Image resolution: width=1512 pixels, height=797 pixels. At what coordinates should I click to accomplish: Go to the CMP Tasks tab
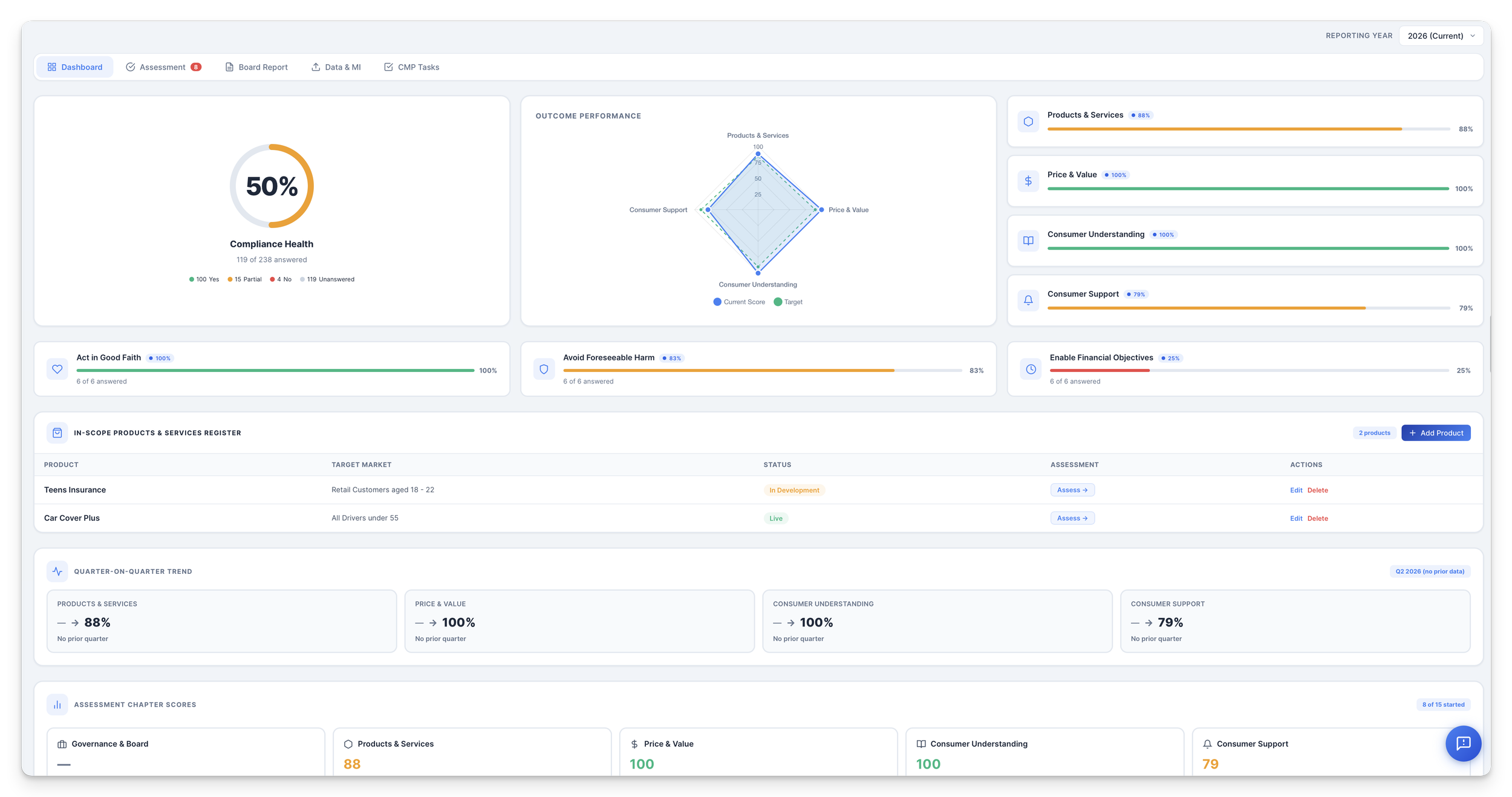[x=411, y=67]
